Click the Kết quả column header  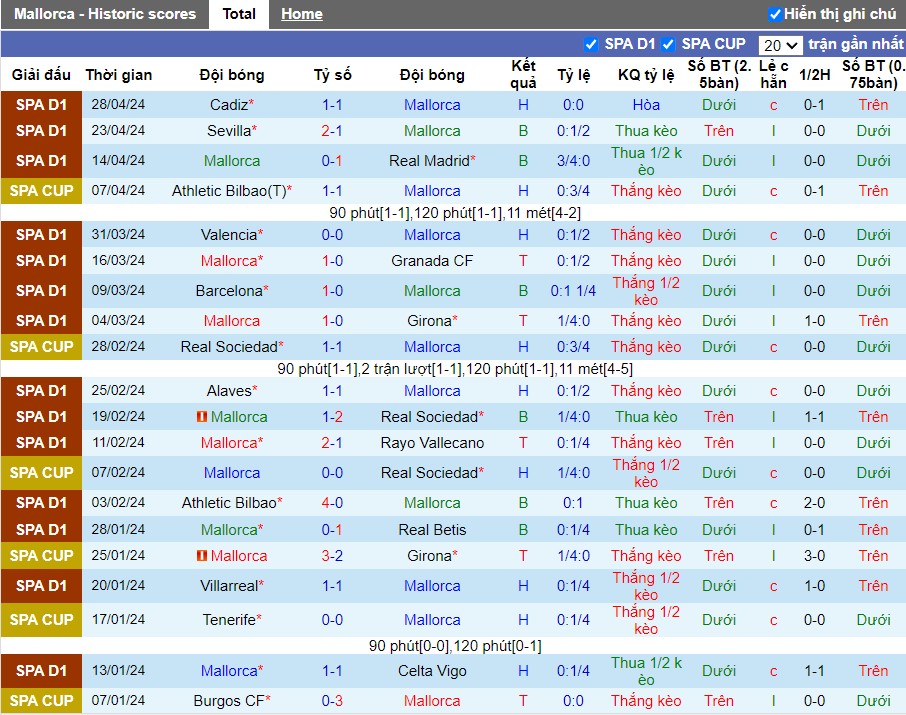(x=523, y=75)
